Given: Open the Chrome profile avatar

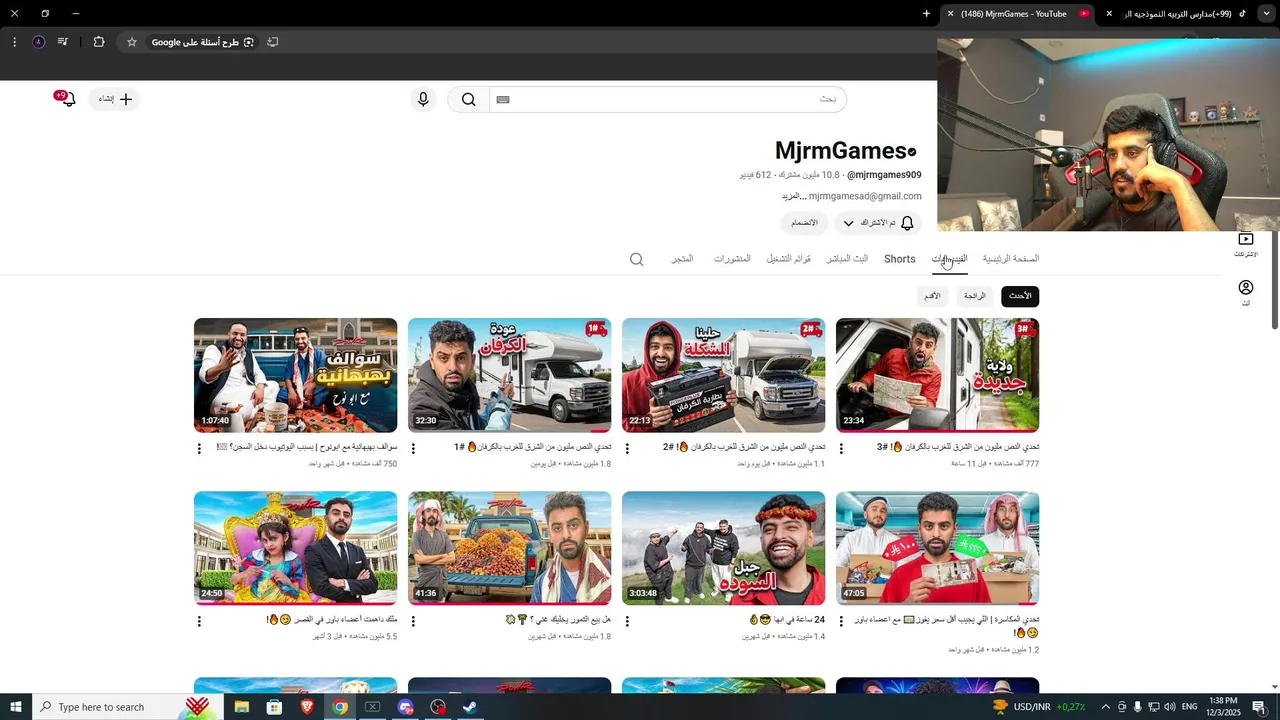Looking at the screenshot, I should click(38, 42).
